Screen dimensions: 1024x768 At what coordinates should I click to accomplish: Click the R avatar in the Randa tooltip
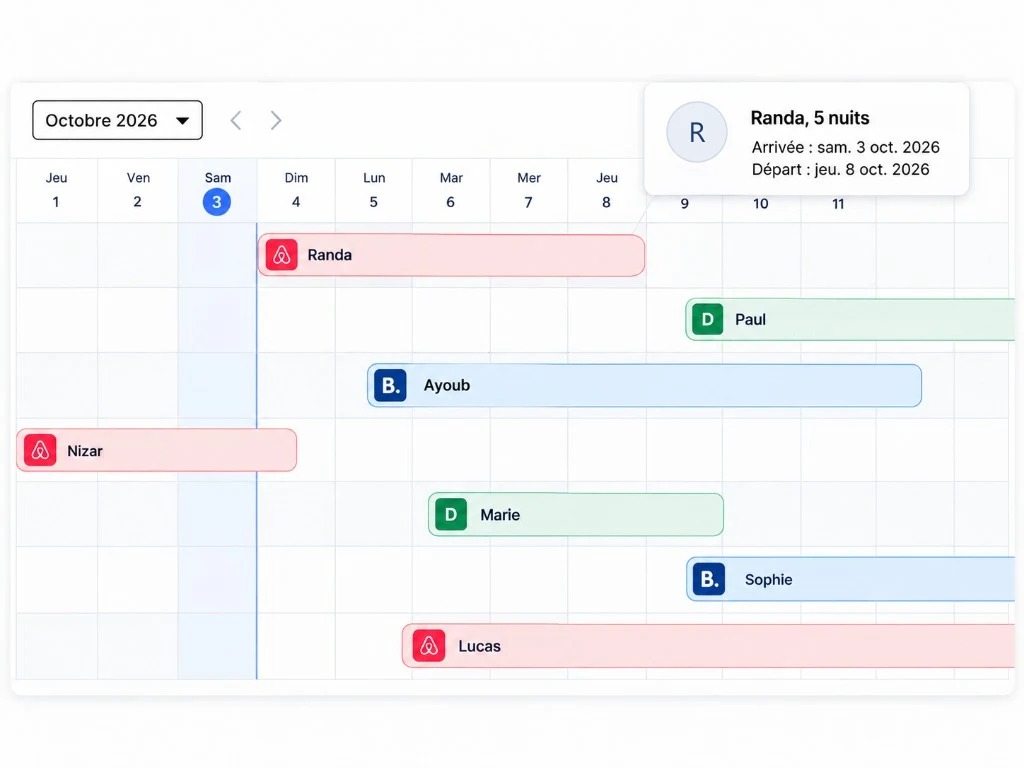click(x=697, y=133)
